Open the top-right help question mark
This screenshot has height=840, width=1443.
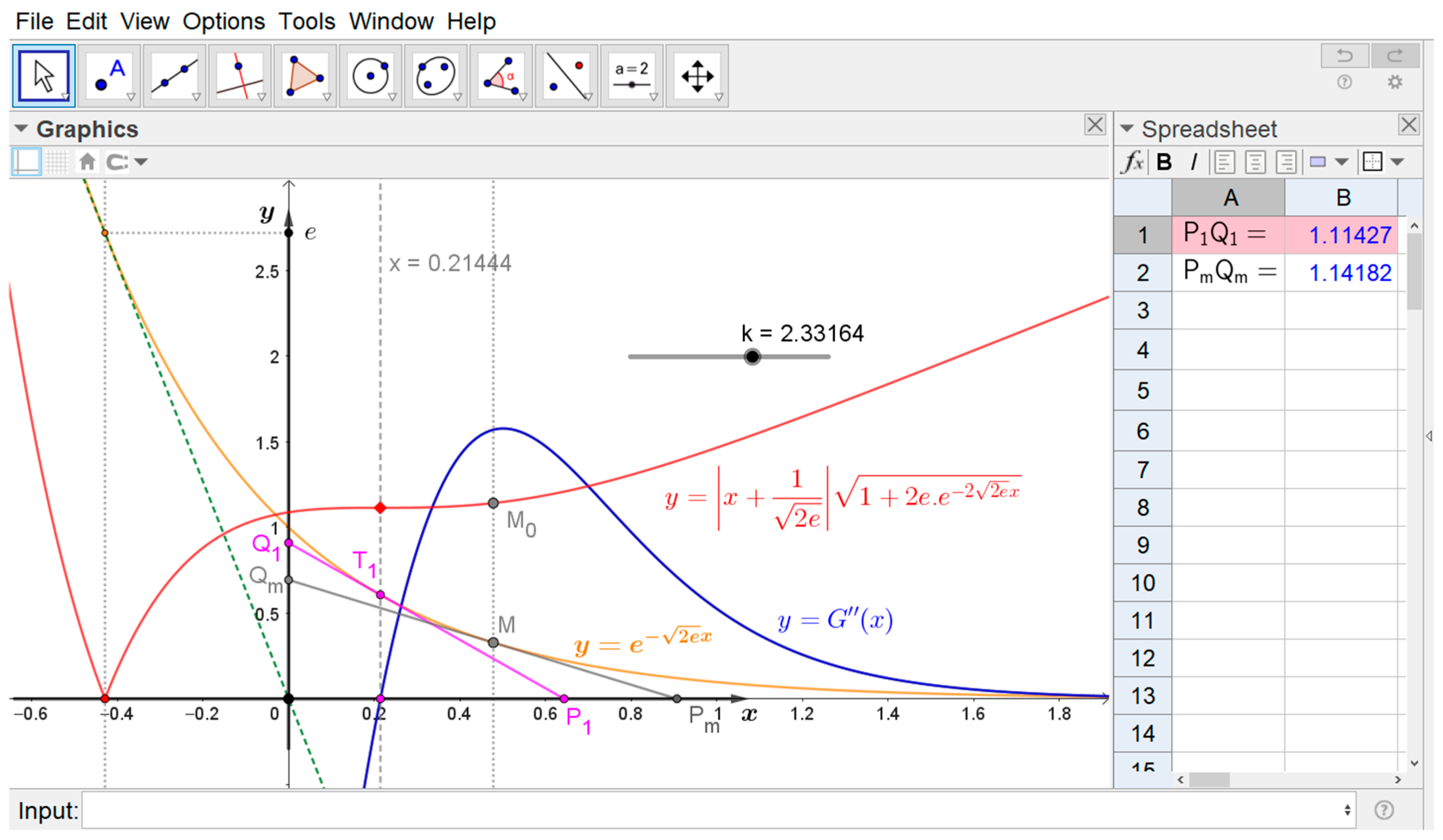point(1344,82)
